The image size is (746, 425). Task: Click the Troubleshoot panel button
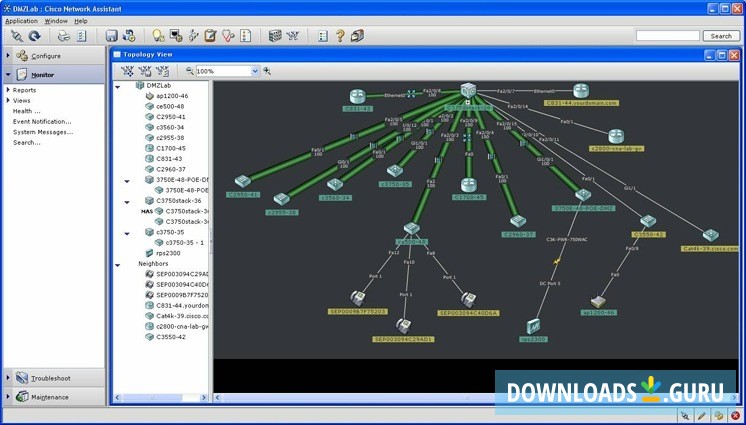click(x=54, y=378)
